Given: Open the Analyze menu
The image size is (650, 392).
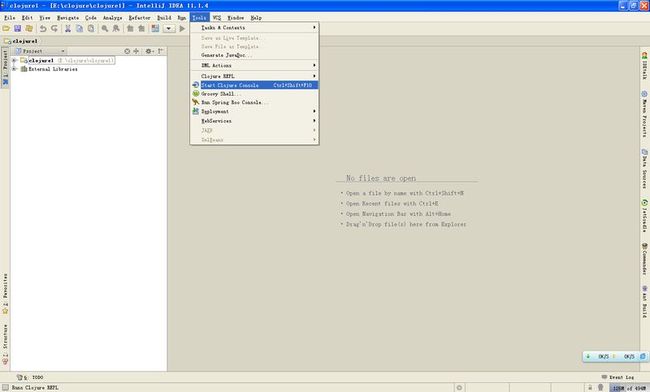Looking at the screenshot, I should [112, 18].
